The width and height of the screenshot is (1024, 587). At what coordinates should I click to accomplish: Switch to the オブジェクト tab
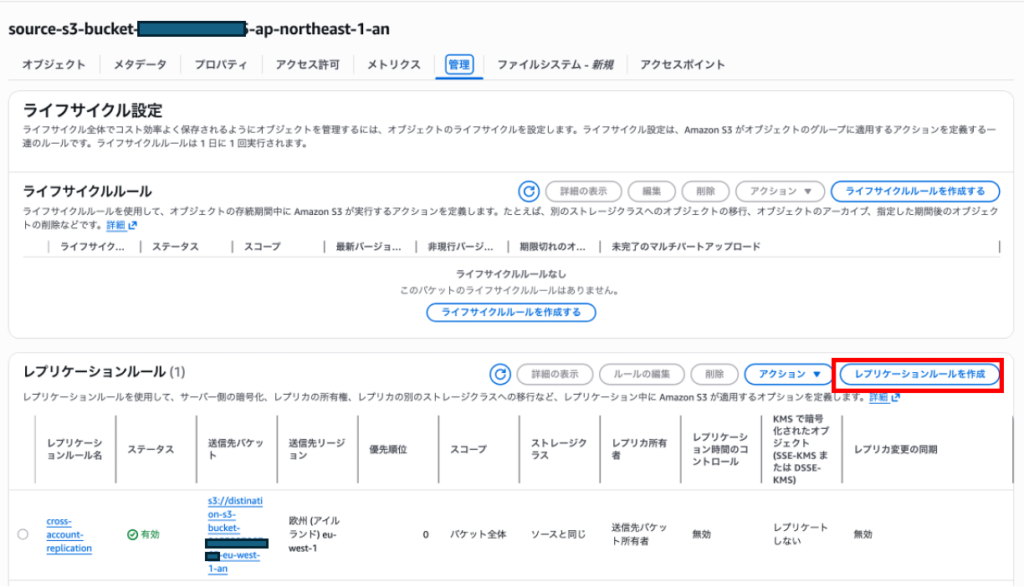coord(54,65)
